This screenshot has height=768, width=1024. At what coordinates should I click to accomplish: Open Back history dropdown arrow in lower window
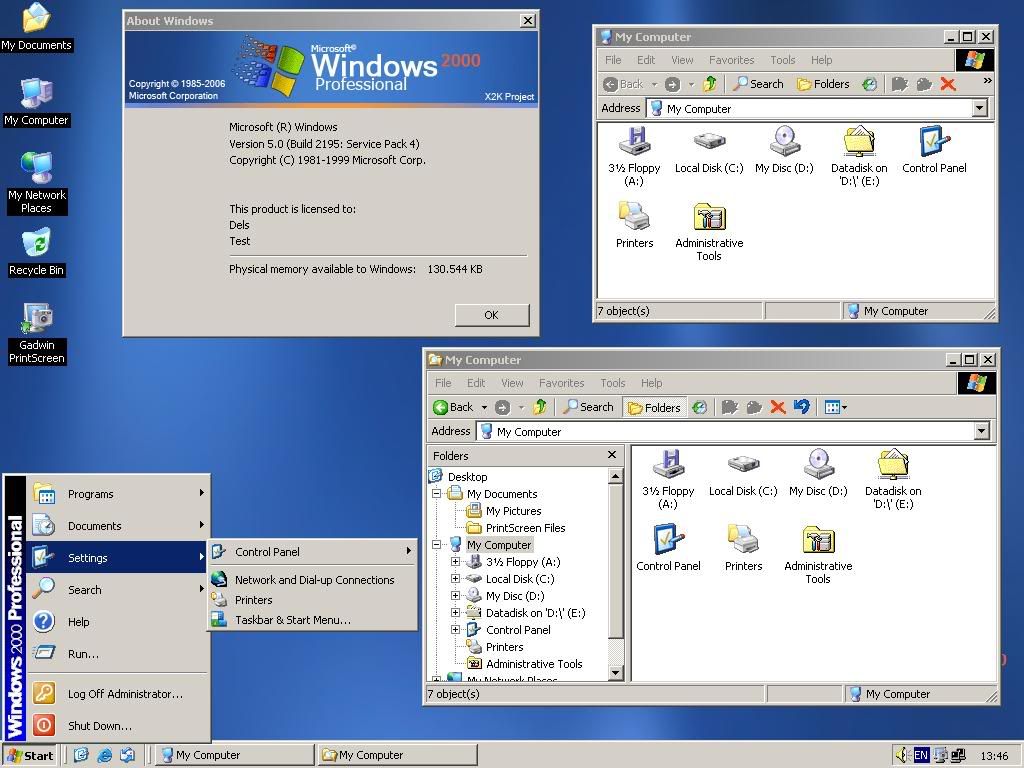484,408
